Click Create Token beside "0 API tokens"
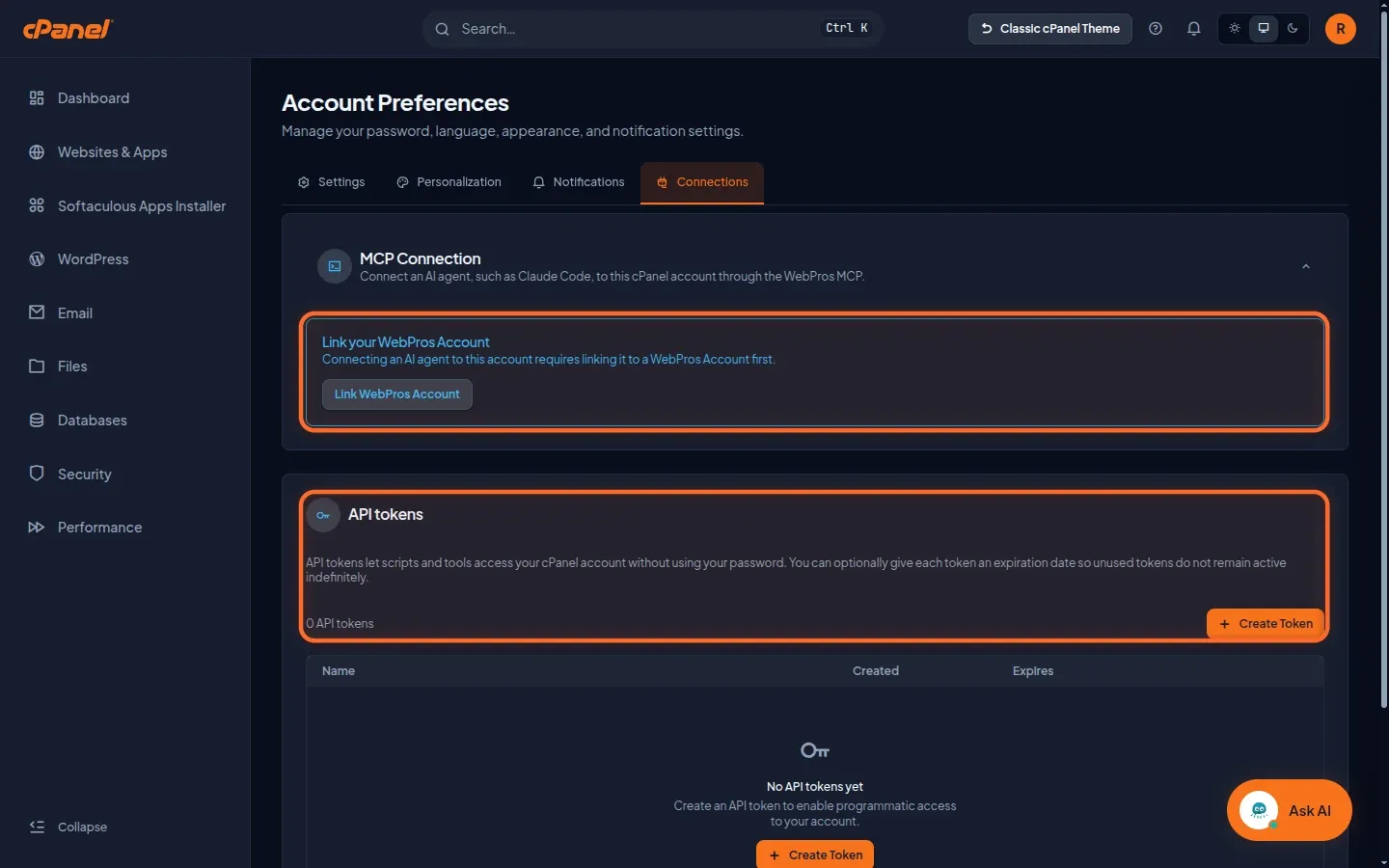Screen dimensions: 1389x868 (1266, 624)
